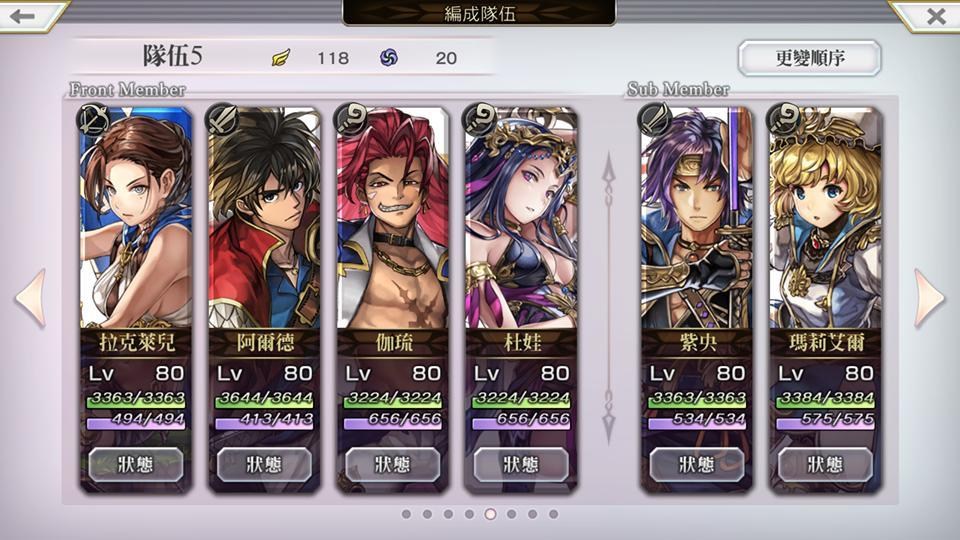The height and width of the screenshot is (540, 960).
Task: Select the last team page dot
Action: pyautogui.click(x=553, y=514)
